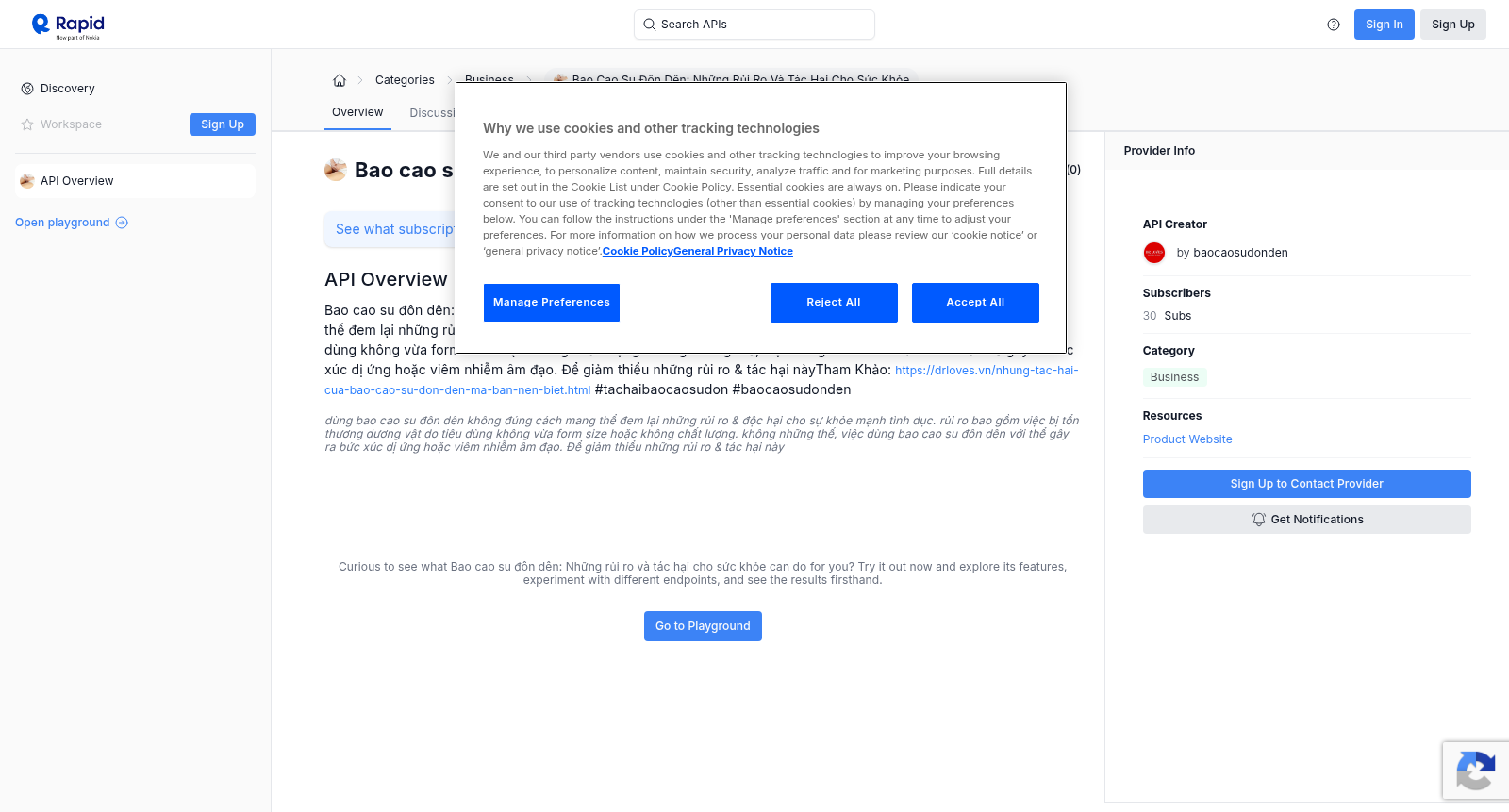This screenshot has width=1509, height=812.
Task: Open the help question mark icon
Action: coord(1334,25)
